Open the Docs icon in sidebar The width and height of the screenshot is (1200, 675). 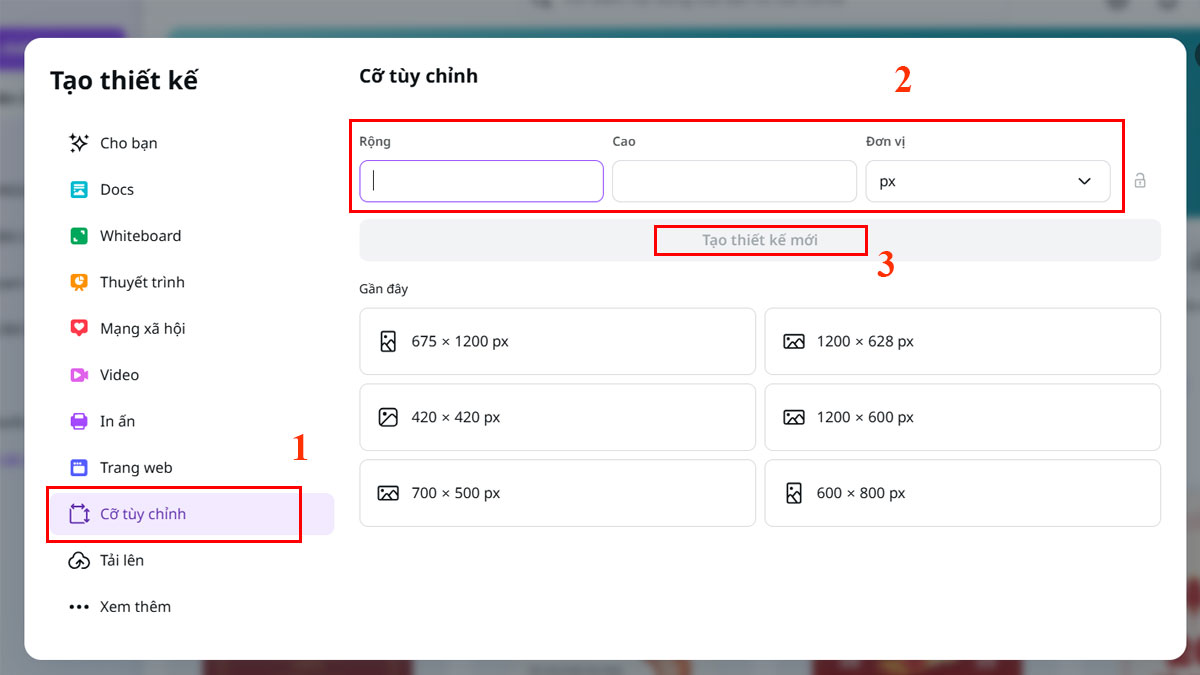coord(79,190)
